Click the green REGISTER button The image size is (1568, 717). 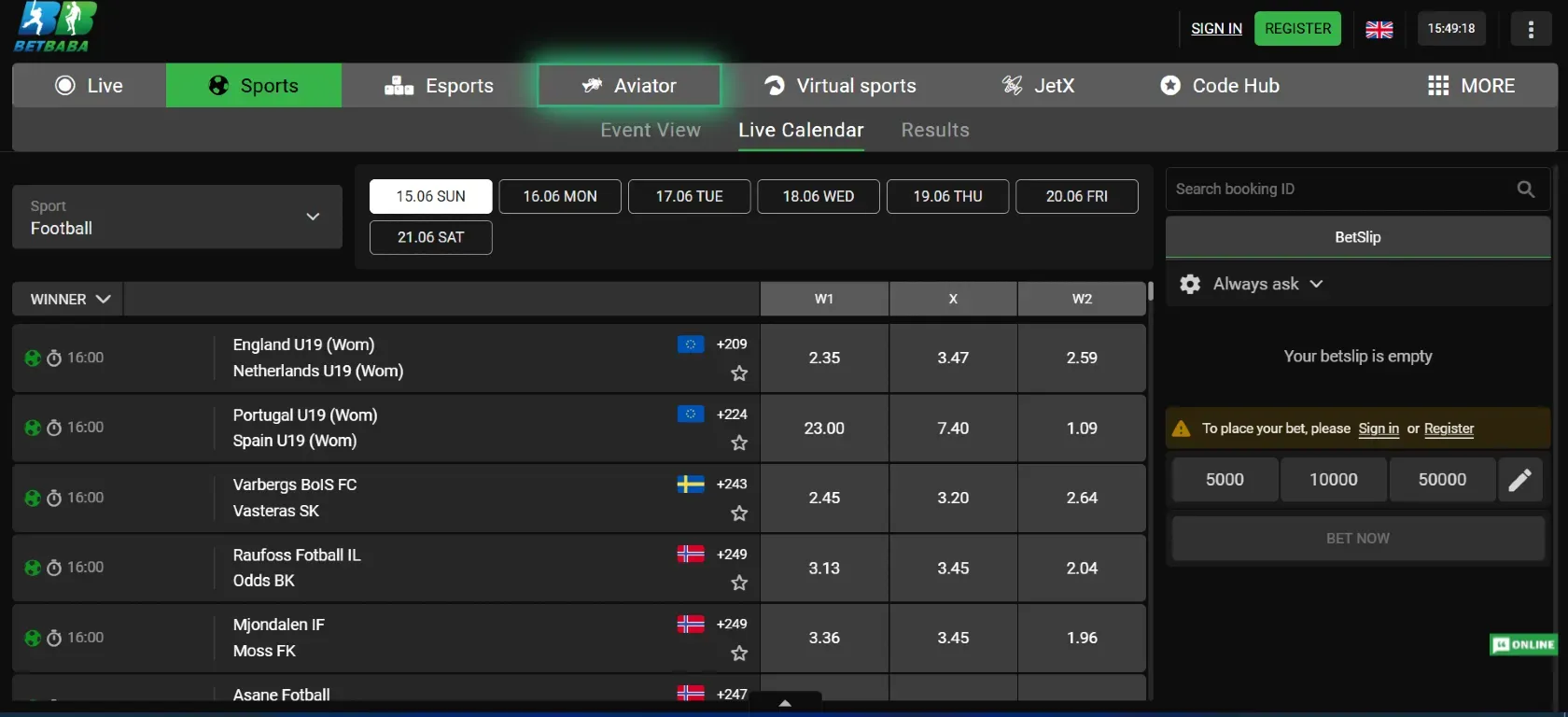(1298, 29)
